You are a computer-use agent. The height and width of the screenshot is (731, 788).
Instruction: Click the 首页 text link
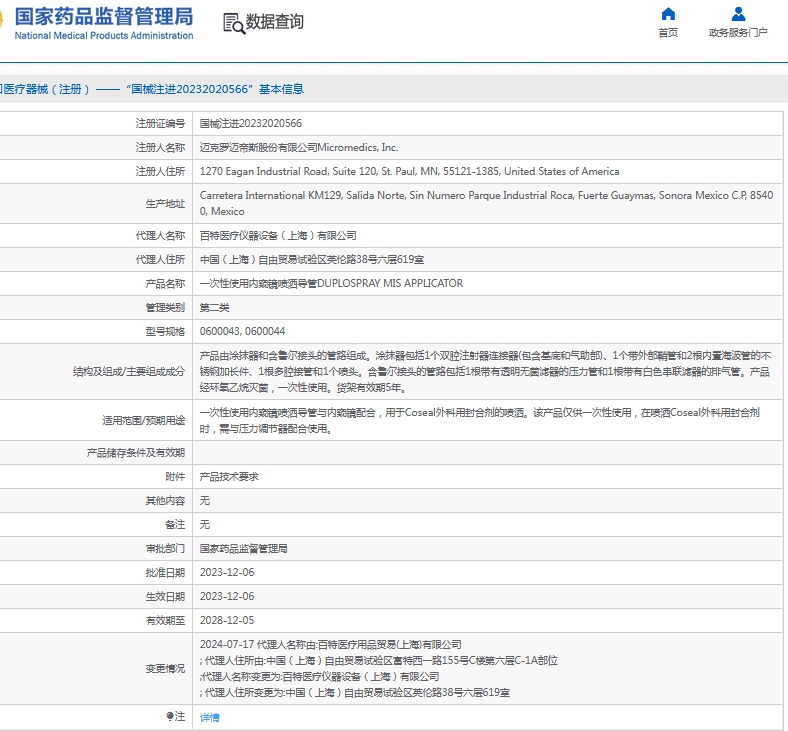(668, 33)
